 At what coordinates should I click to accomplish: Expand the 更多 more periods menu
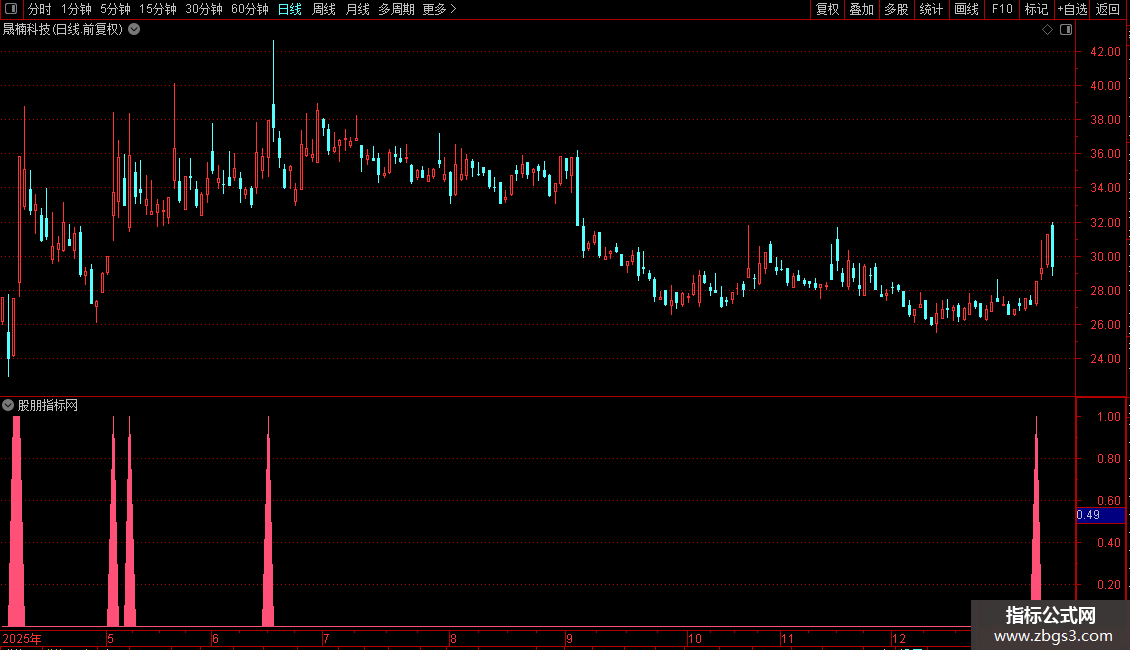click(x=440, y=9)
